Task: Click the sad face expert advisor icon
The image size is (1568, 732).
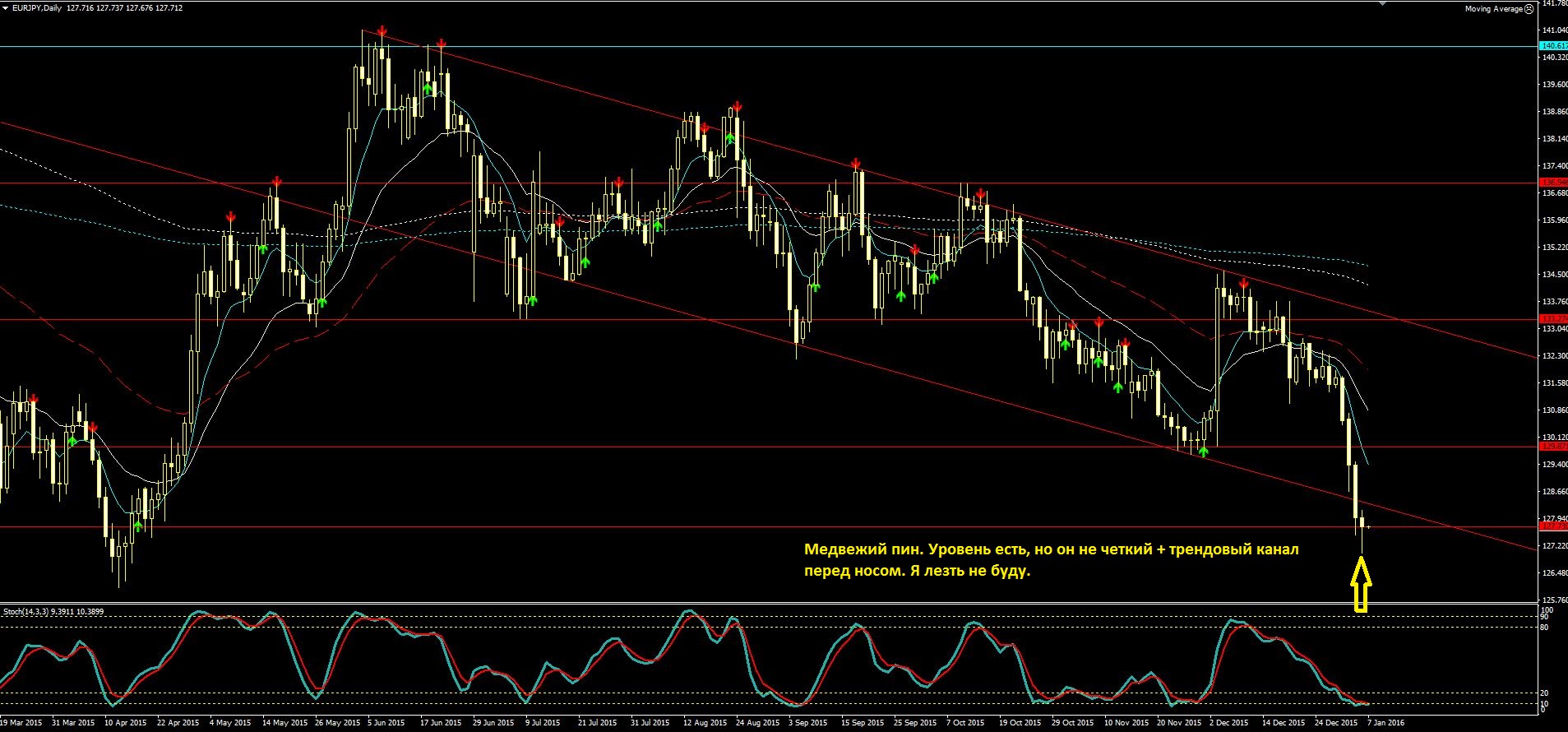Action: [1529, 9]
